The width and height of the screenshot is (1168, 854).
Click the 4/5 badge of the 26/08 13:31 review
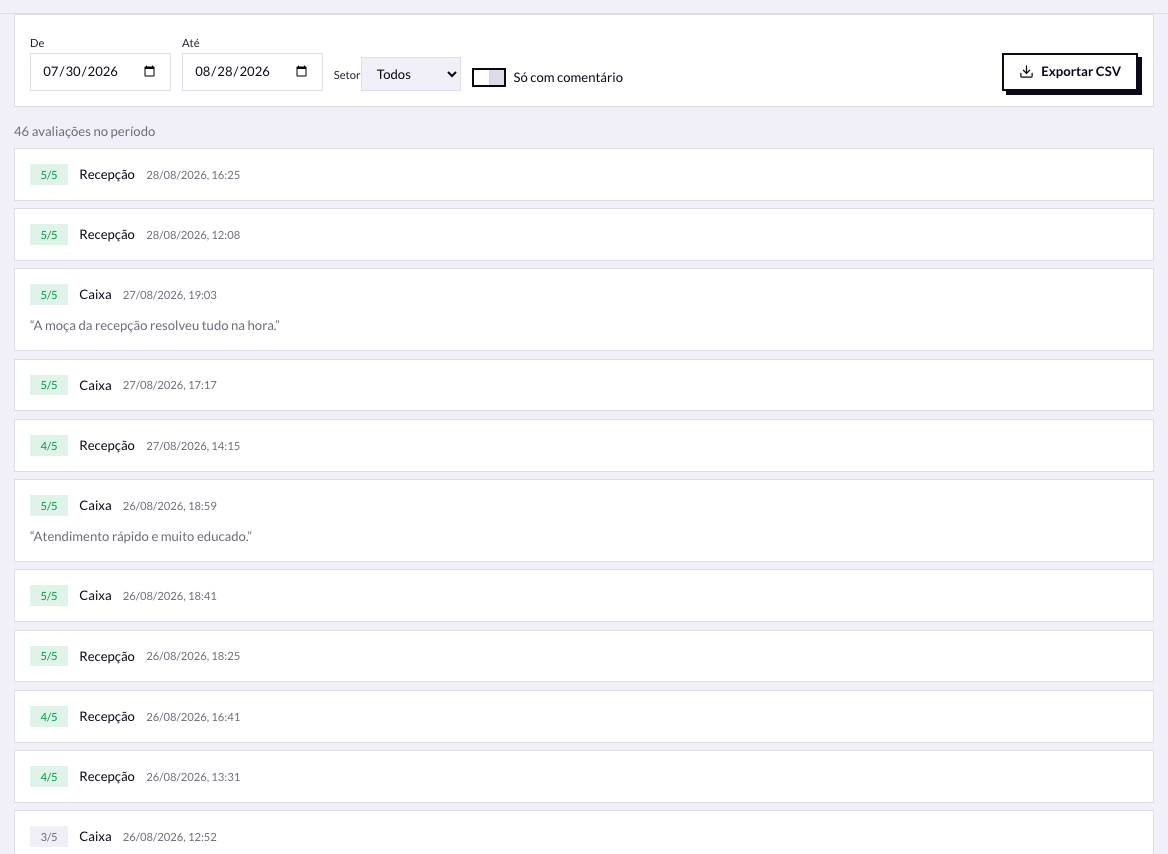click(49, 776)
